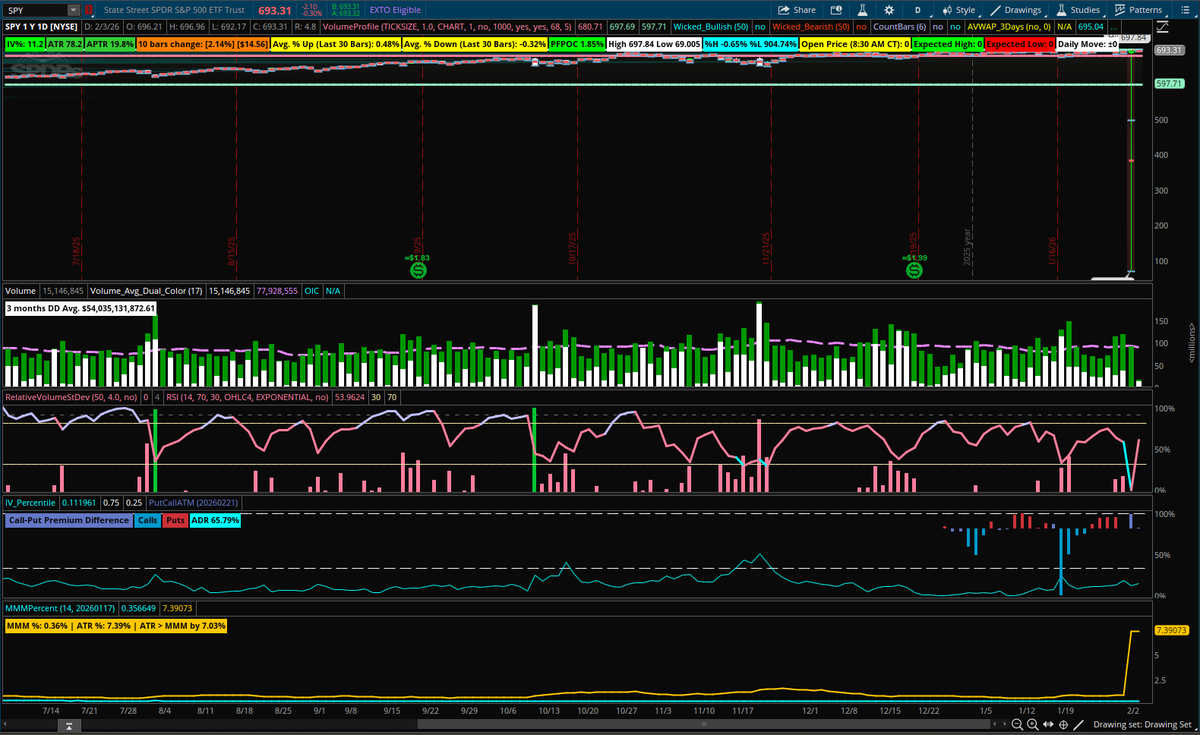This screenshot has width=1200, height=735.
Task: Click the scroll left arrow in bottom bar
Action: (995, 724)
